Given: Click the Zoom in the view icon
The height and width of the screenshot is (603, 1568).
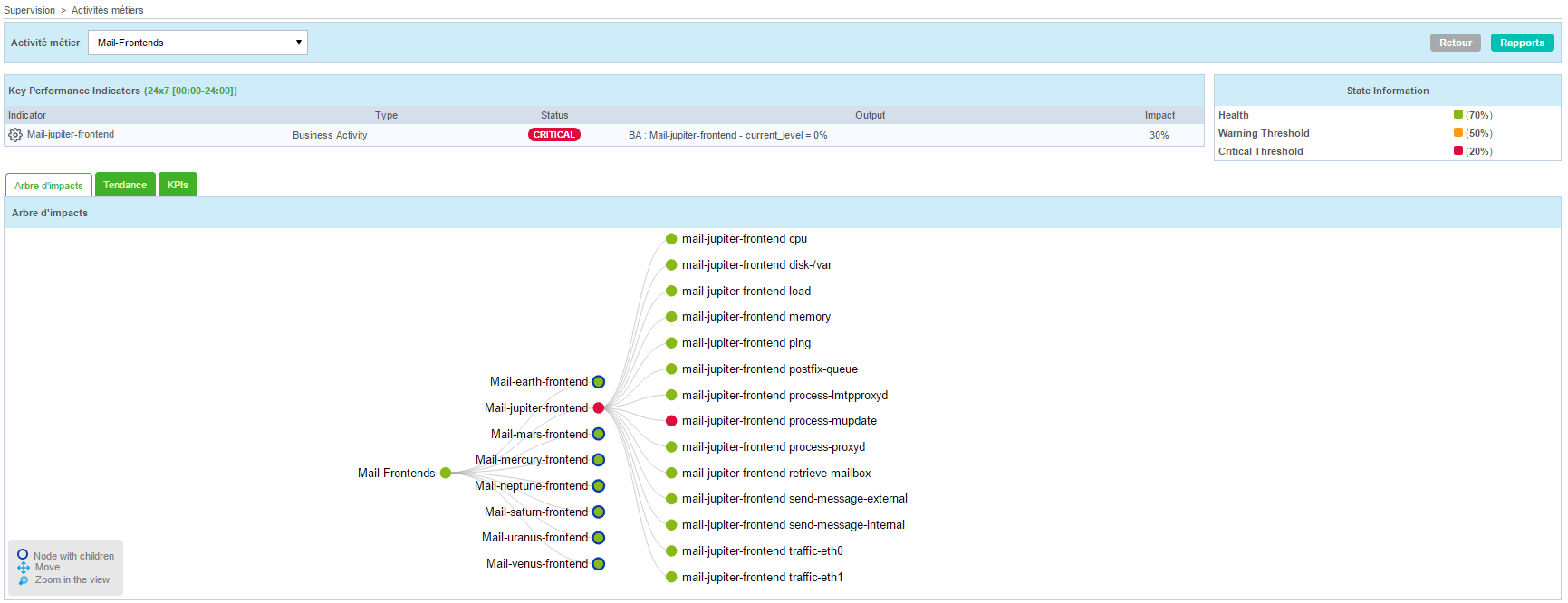Looking at the screenshot, I should click(x=24, y=580).
